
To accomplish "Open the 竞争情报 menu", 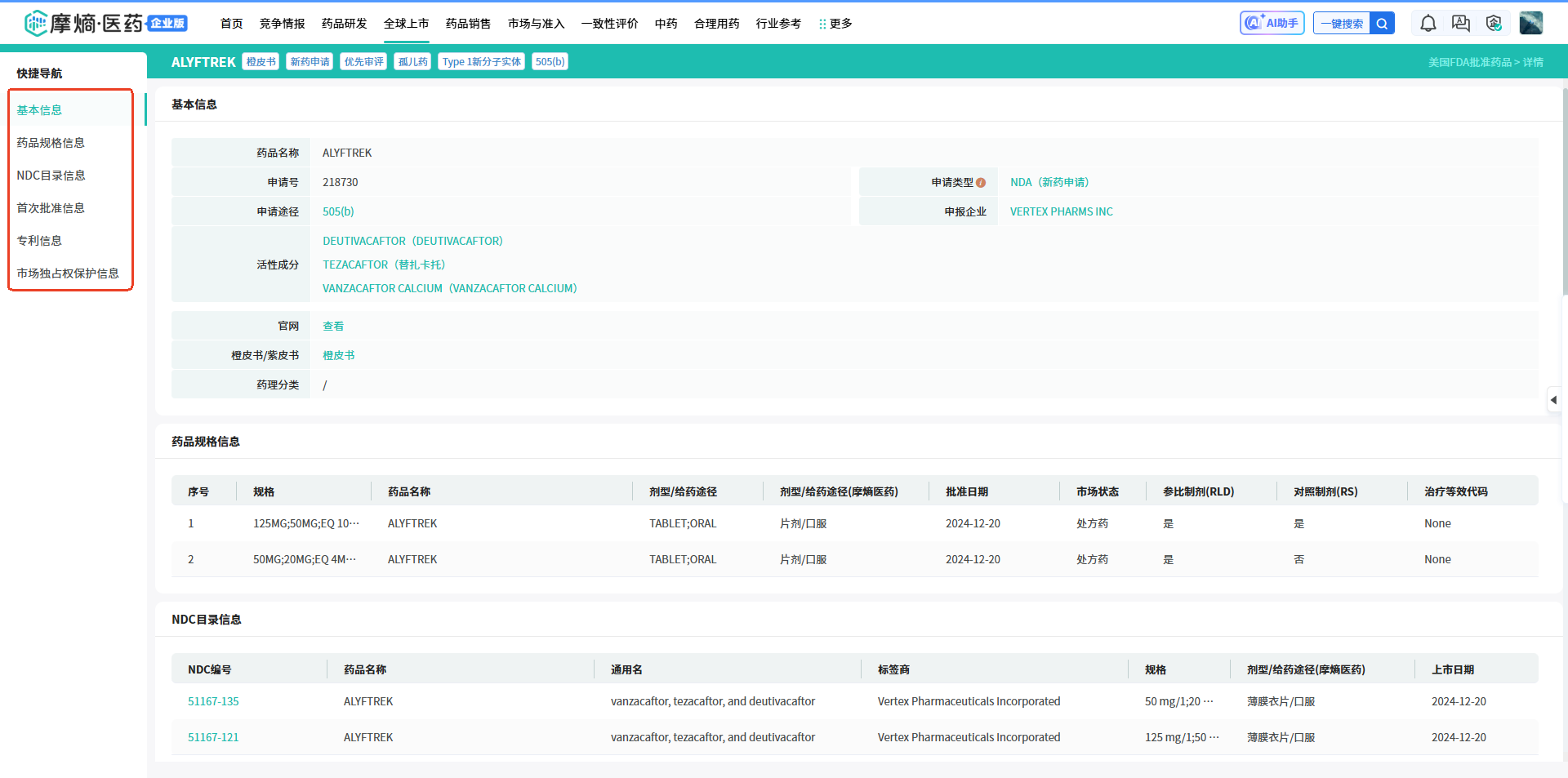I will (x=283, y=24).
